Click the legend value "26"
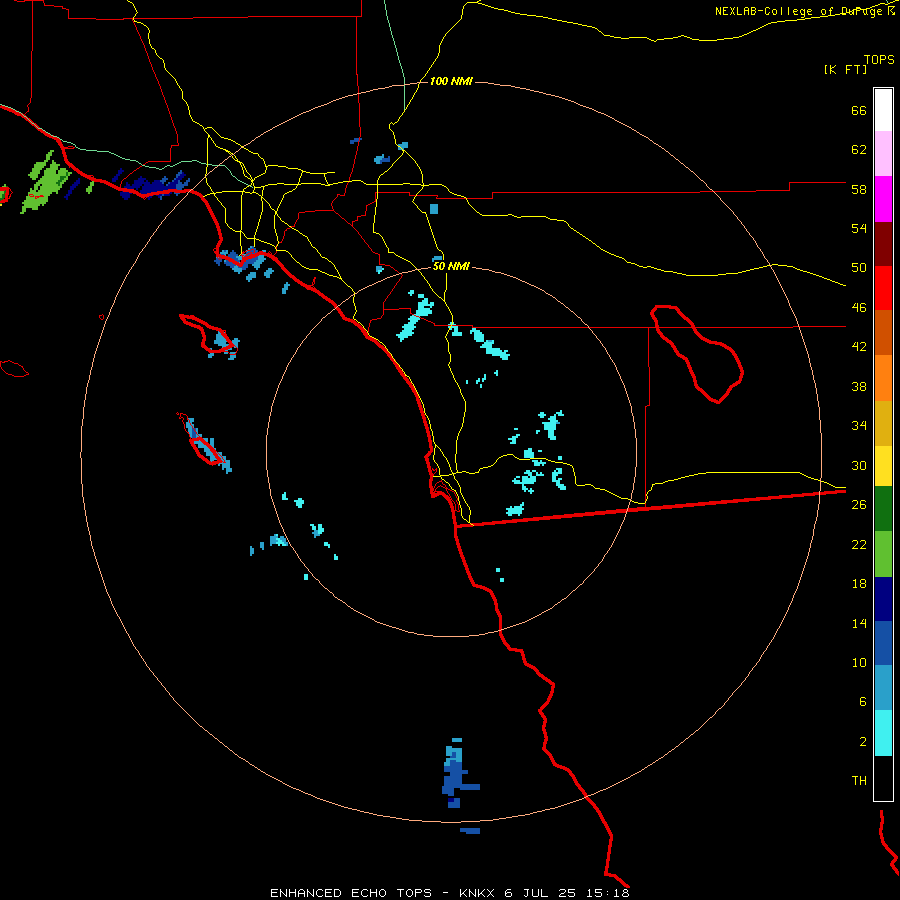The image size is (900, 900). (x=859, y=505)
